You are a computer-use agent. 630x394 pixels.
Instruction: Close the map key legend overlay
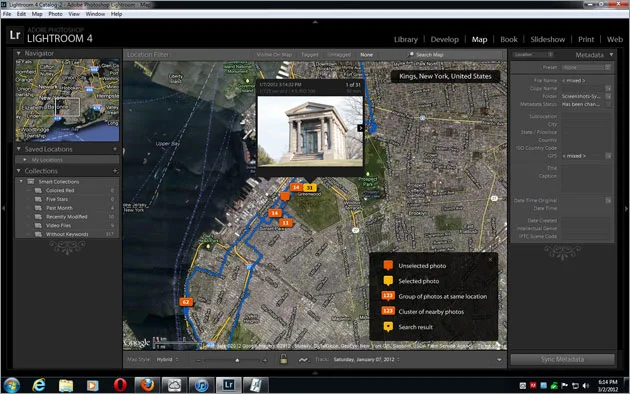click(490, 260)
